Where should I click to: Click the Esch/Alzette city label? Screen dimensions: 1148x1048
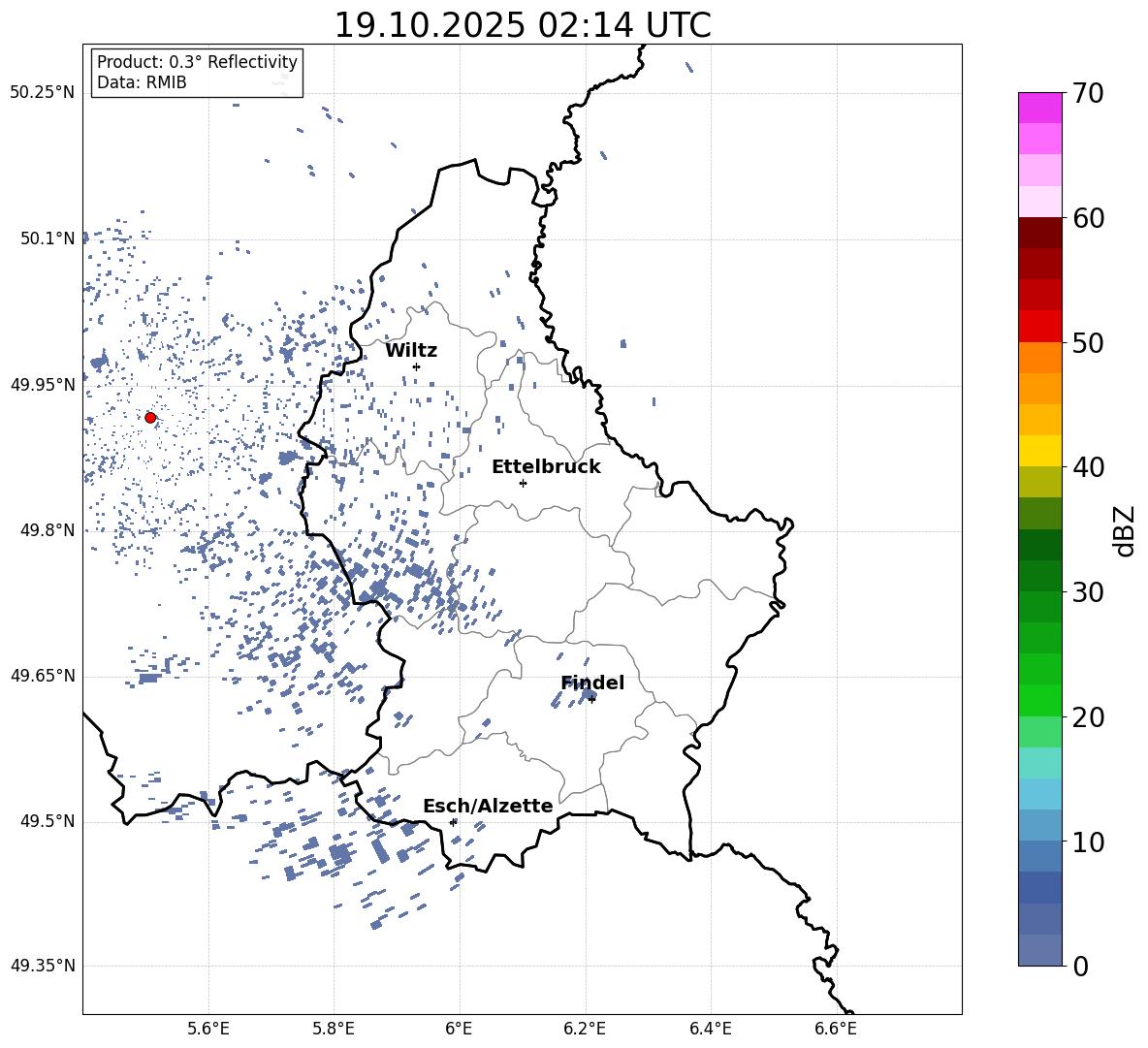[x=488, y=806]
